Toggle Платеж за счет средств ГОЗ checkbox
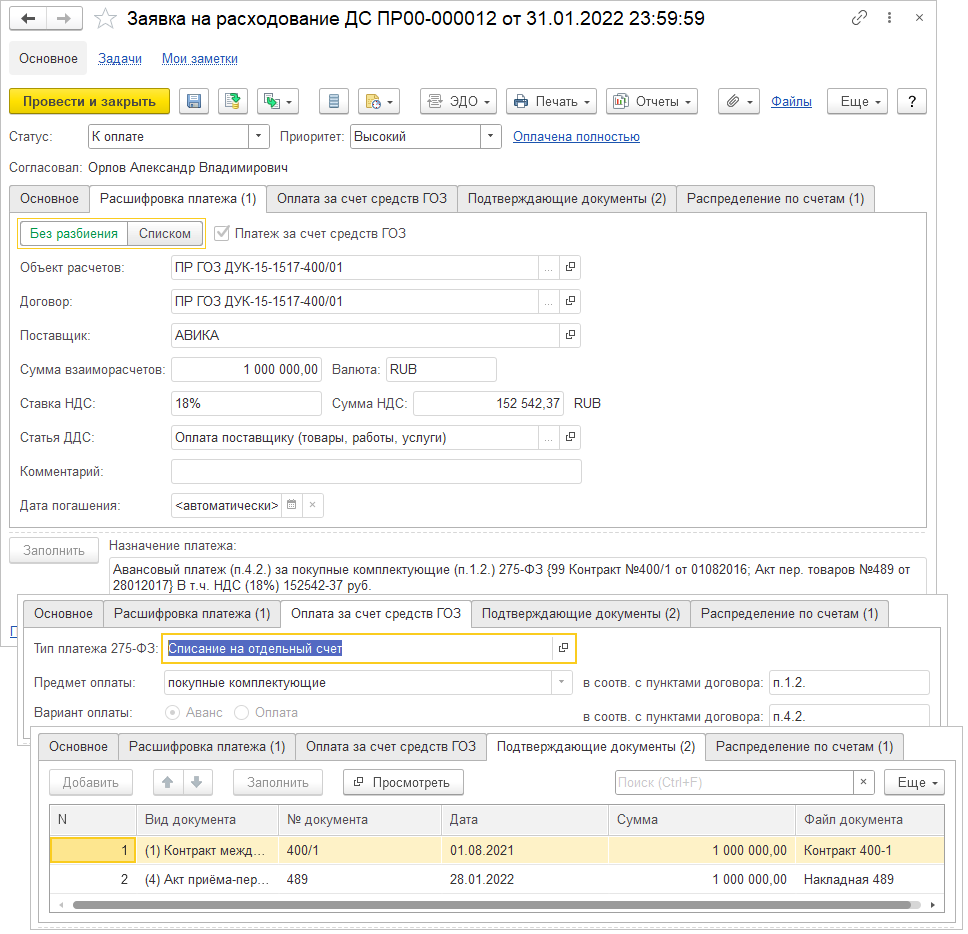Image resolution: width=968 pixels, height=934 pixels. pos(221,233)
